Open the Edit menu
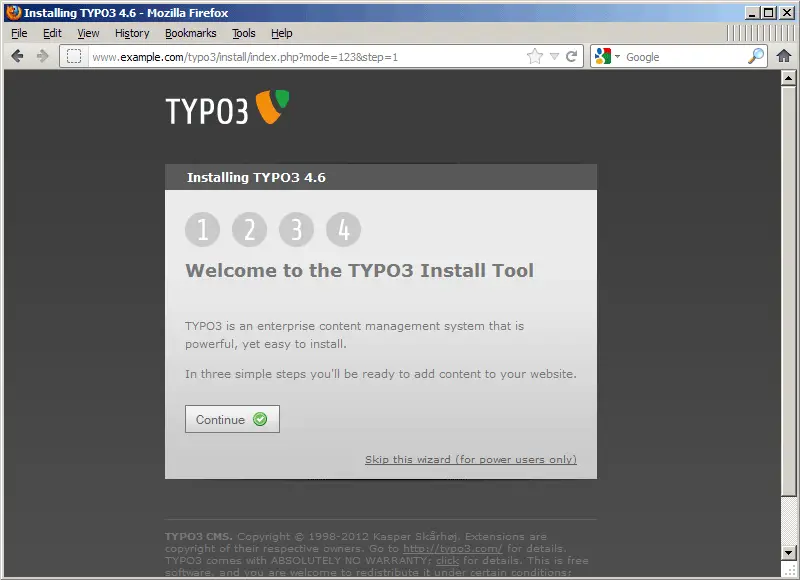The image size is (800, 580). [52, 33]
